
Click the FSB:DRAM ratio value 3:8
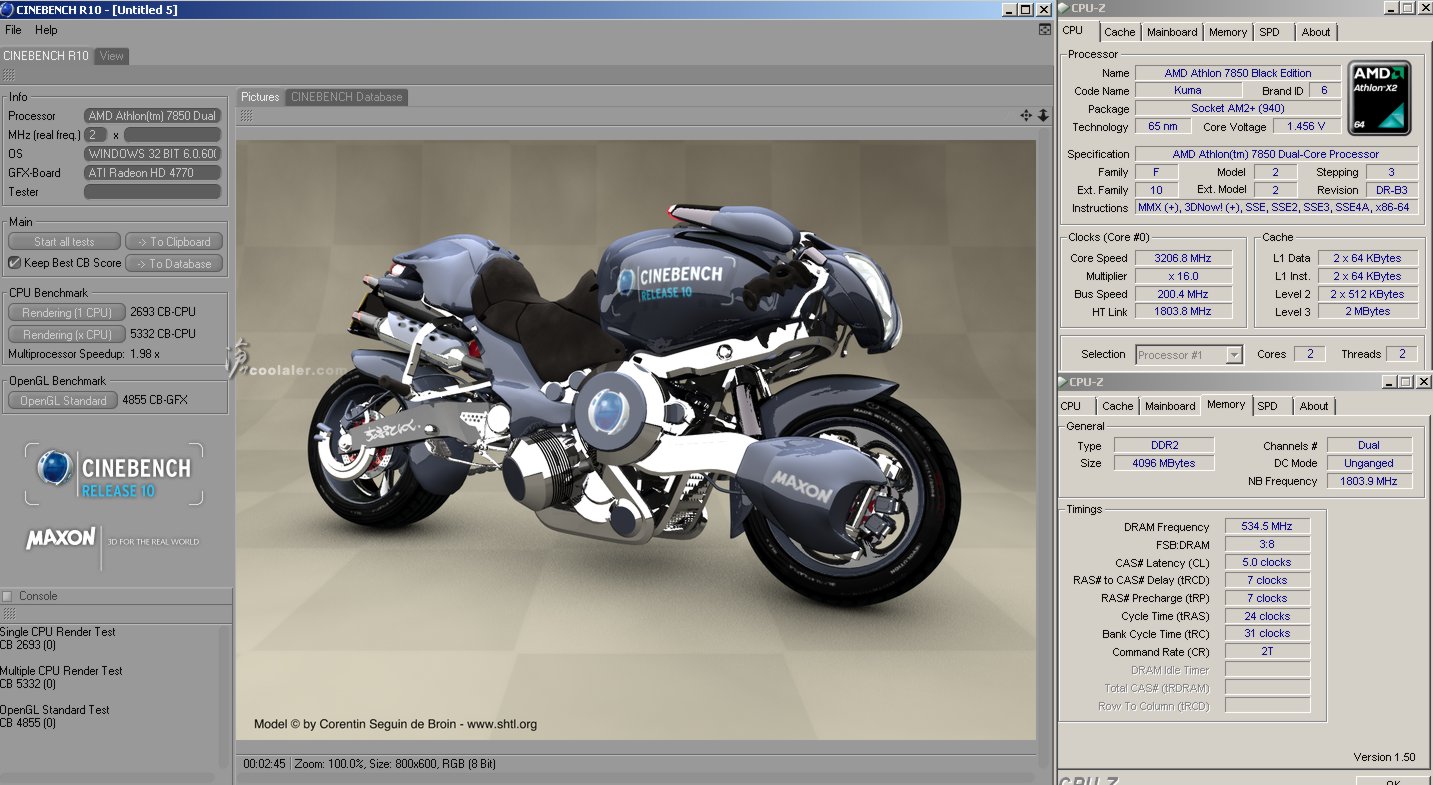click(x=1267, y=544)
